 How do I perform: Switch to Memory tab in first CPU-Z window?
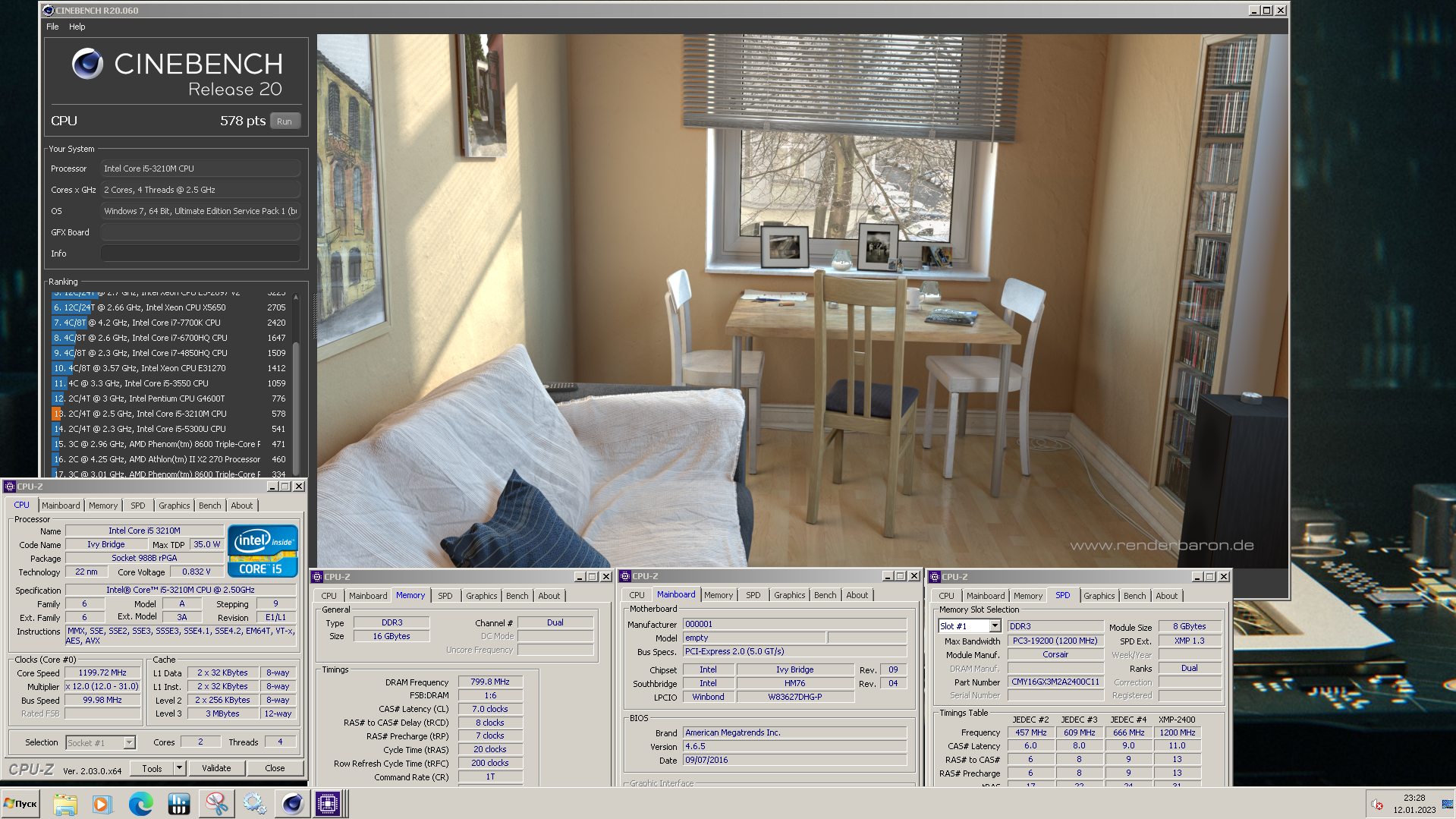pos(103,506)
